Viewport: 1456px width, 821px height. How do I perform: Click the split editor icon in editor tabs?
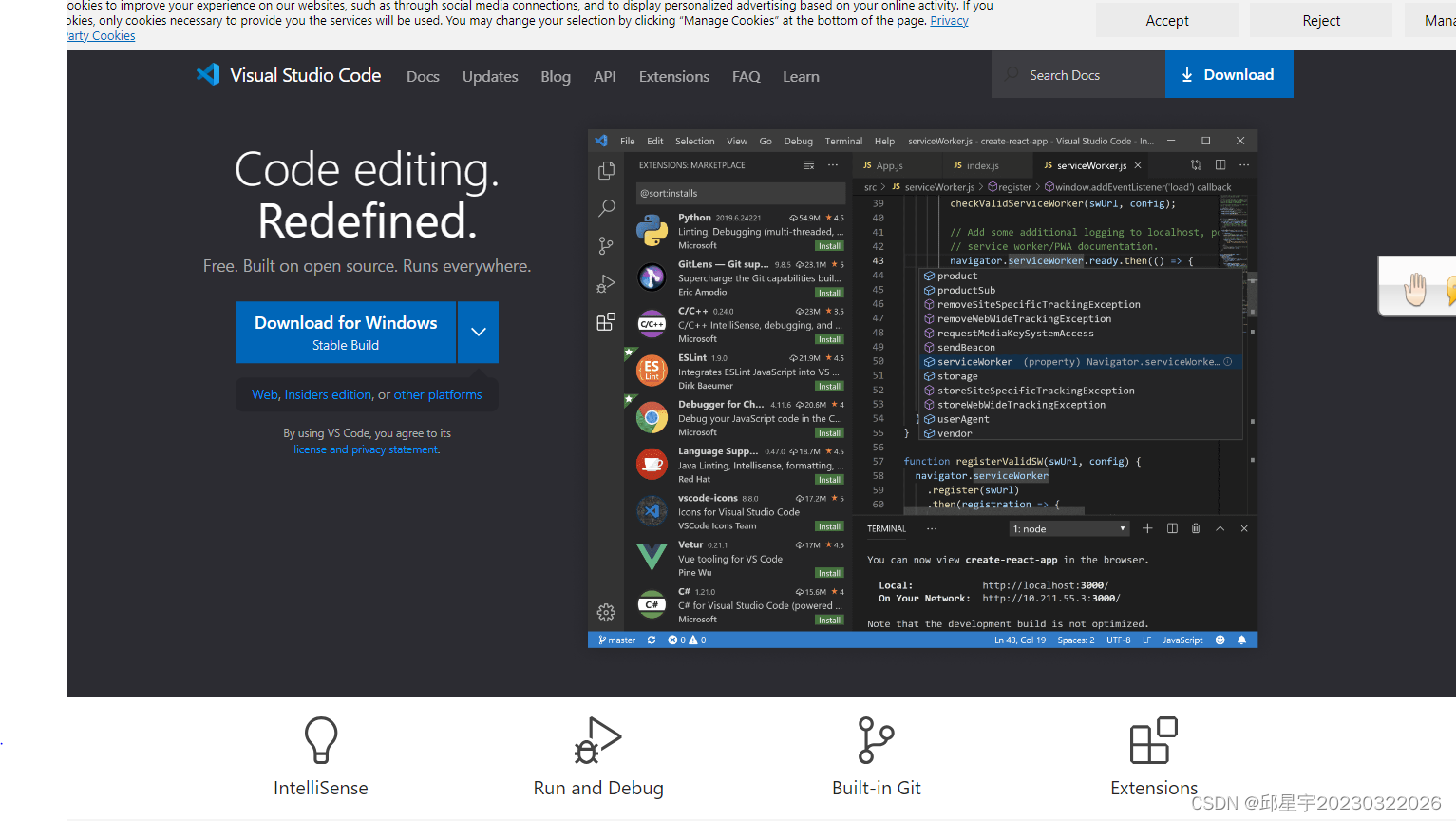tap(1220, 165)
